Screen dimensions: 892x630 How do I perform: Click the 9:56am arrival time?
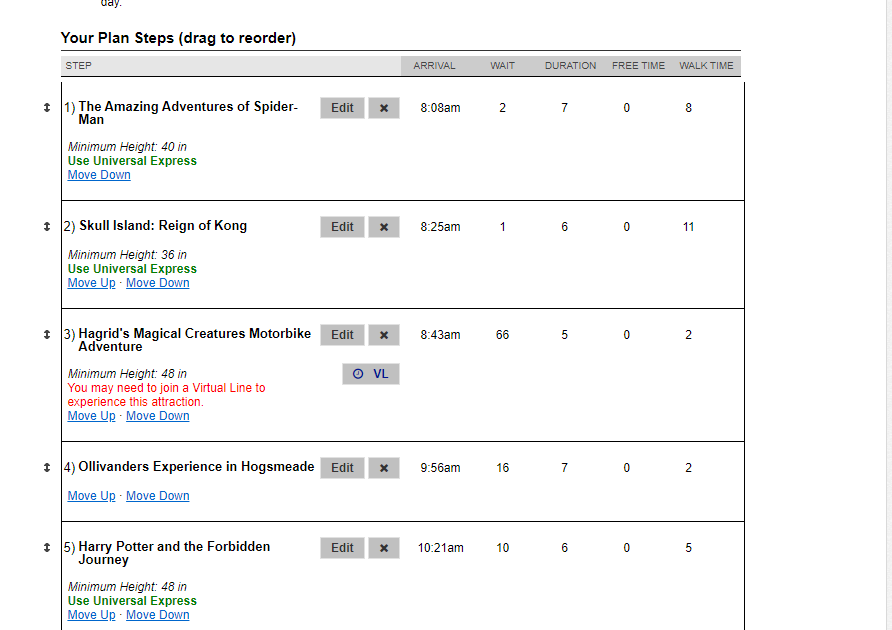click(440, 468)
